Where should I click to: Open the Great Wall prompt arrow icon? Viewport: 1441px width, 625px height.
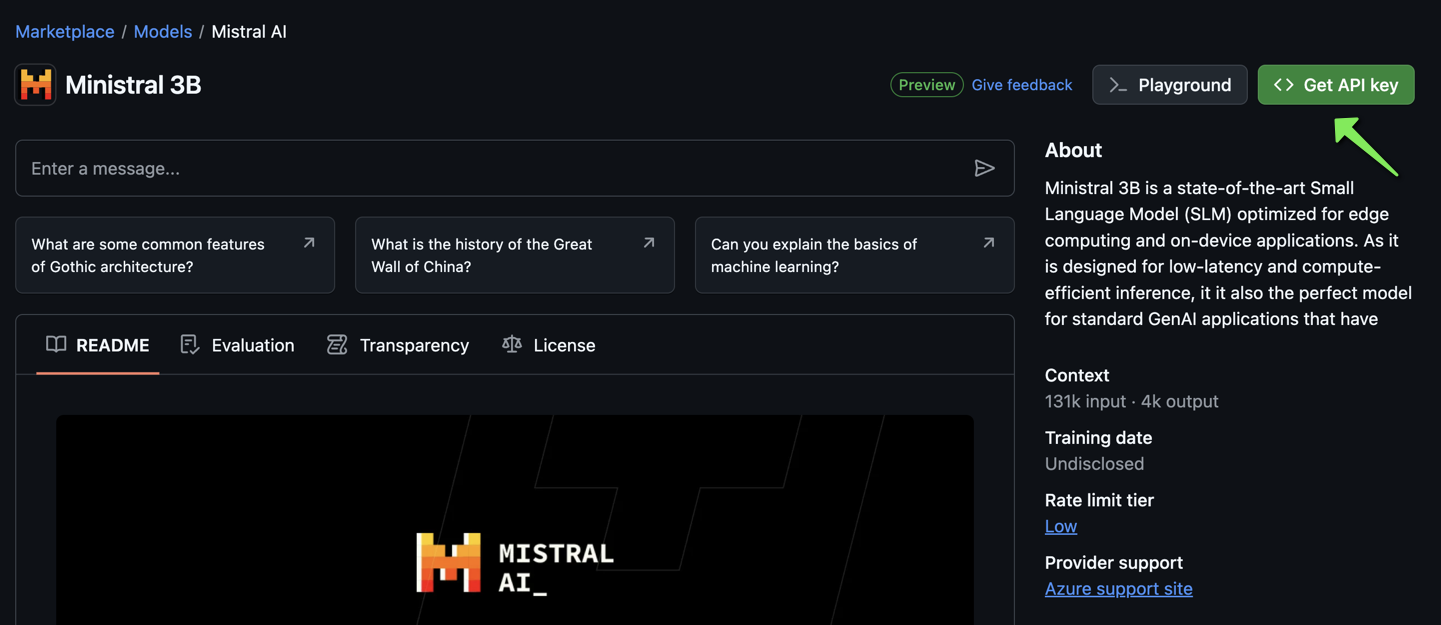pyautogui.click(x=649, y=243)
